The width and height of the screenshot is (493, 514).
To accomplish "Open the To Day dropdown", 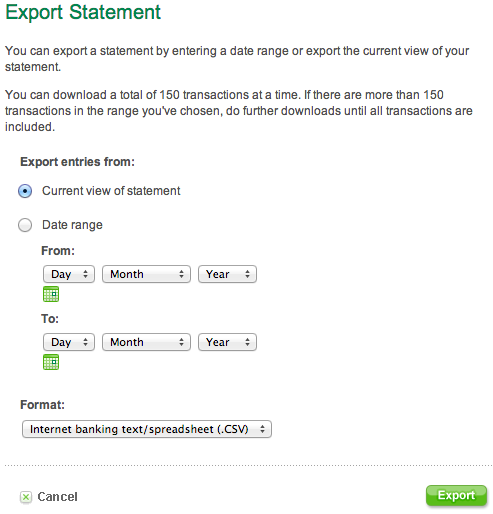I will coord(69,342).
